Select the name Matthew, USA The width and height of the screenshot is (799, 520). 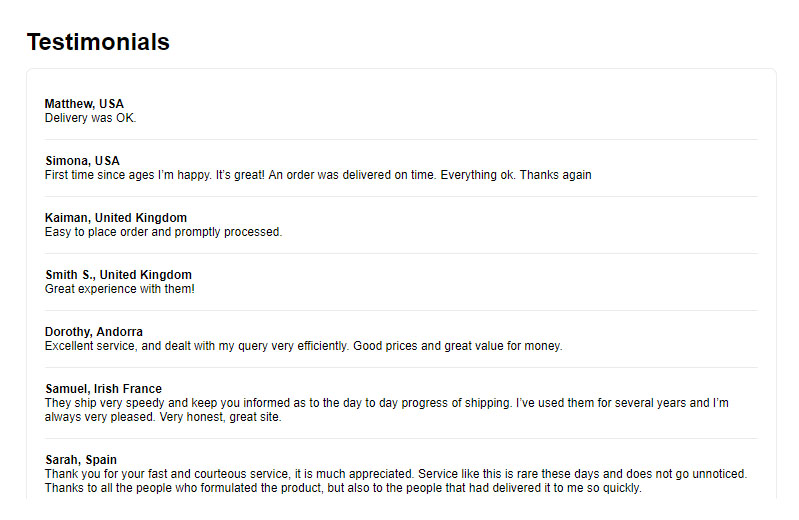[x=84, y=104]
